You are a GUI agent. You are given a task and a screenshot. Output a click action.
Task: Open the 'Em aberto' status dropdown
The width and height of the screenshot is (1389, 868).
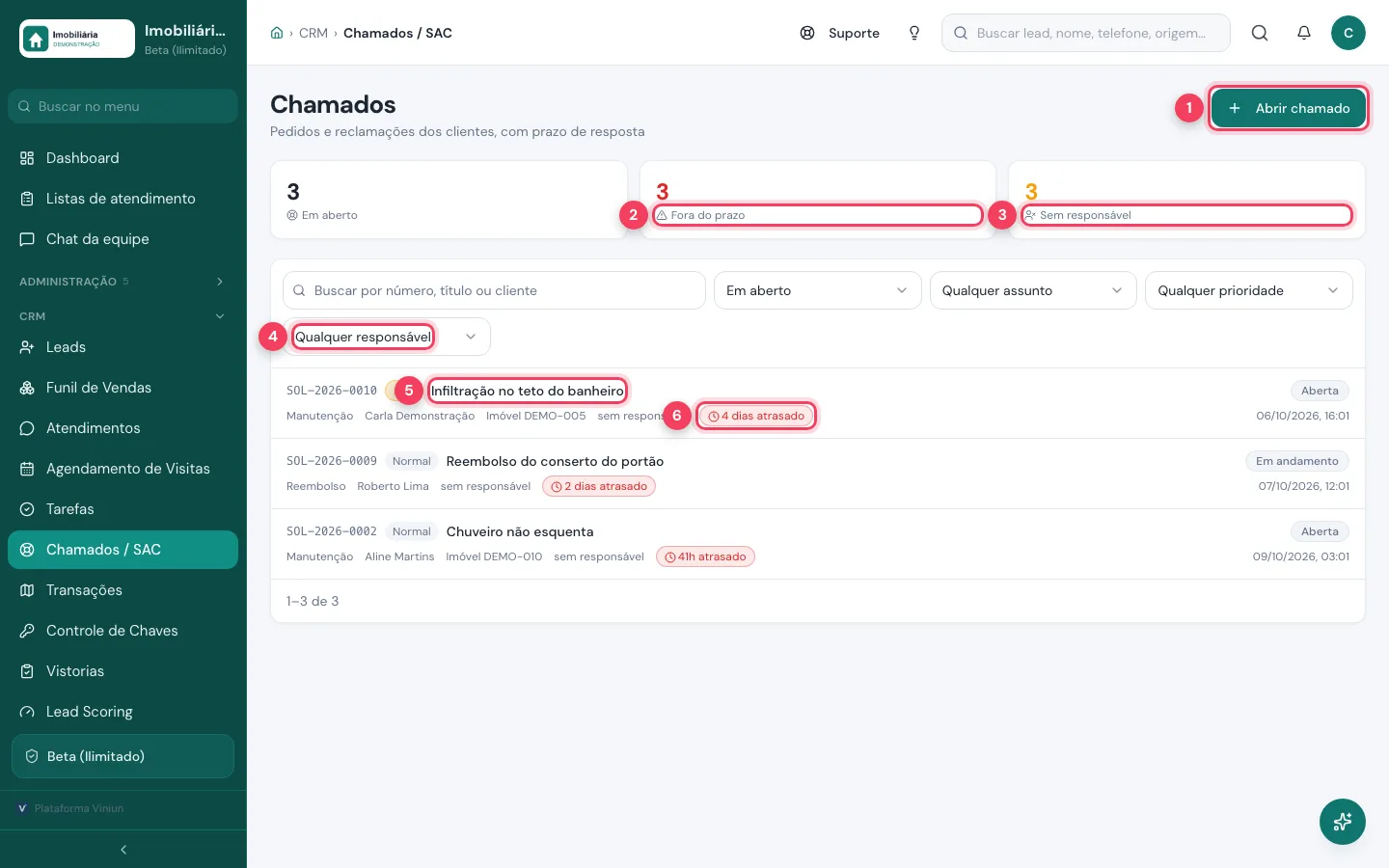817,290
